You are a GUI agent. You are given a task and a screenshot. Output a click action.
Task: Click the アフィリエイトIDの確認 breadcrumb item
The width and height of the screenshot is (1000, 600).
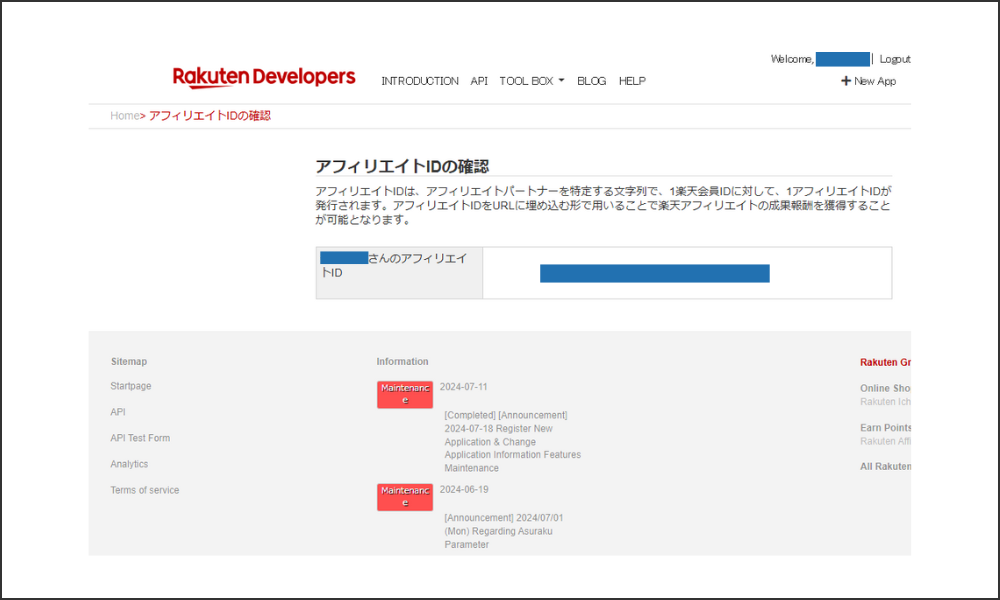pos(210,115)
